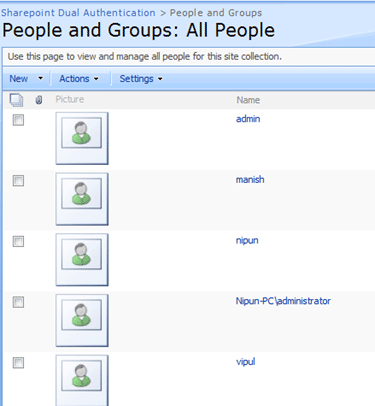Tick the vipul row checkbox

(x=18, y=363)
